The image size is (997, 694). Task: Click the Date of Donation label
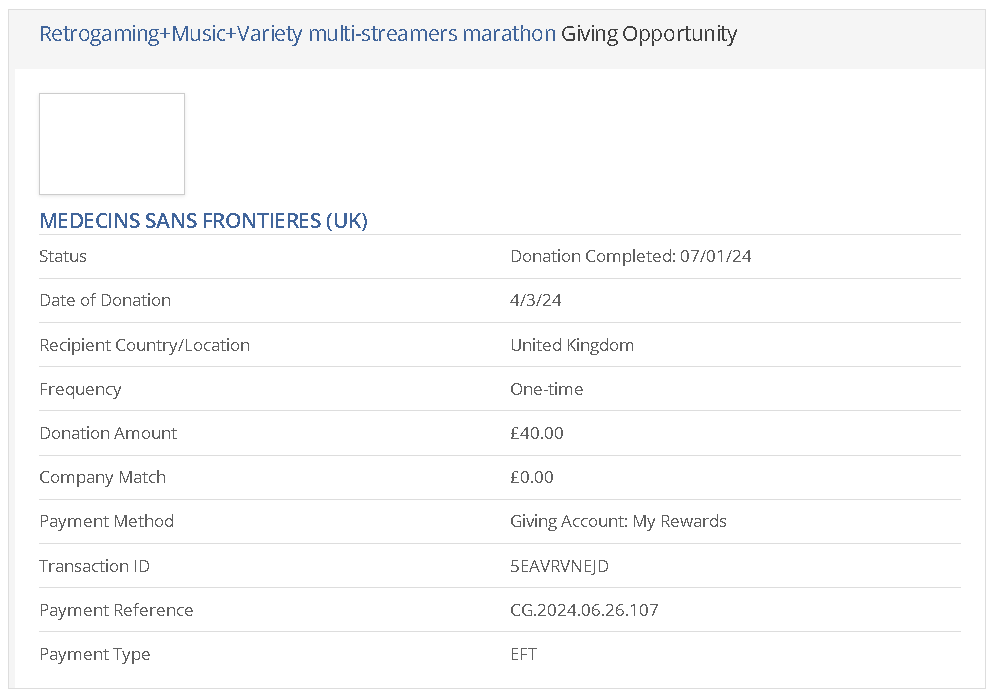(105, 300)
